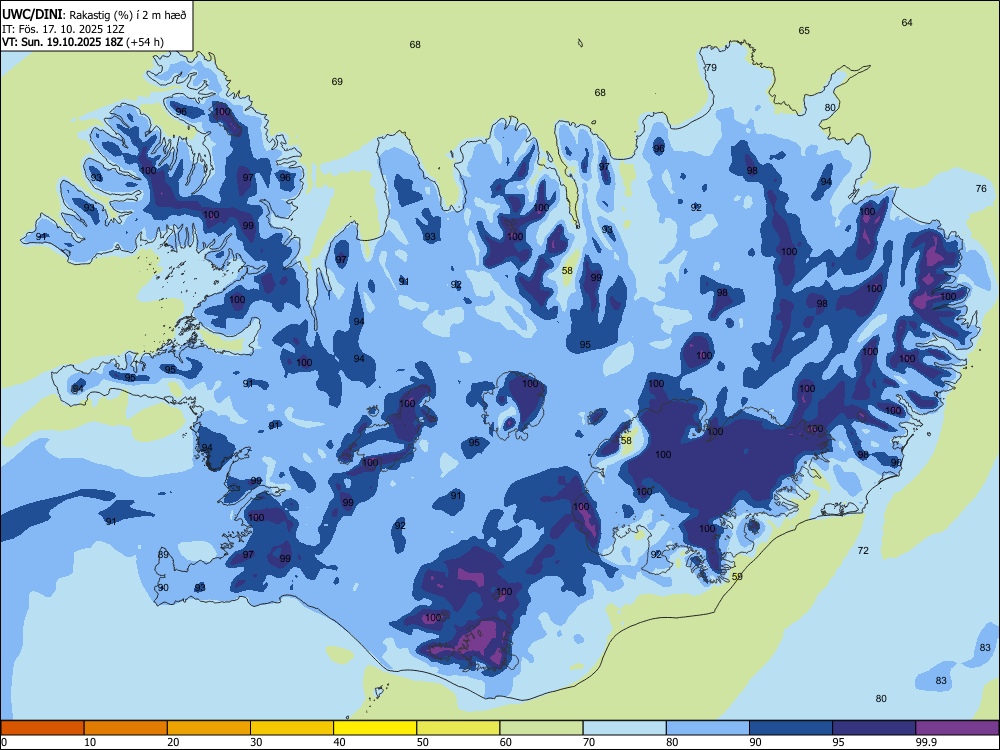Viewport: 1000px width, 750px height.
Task: Click the 'VT: Sun. 19.10.2025 18Z' line
Action: tap(62, 42)
